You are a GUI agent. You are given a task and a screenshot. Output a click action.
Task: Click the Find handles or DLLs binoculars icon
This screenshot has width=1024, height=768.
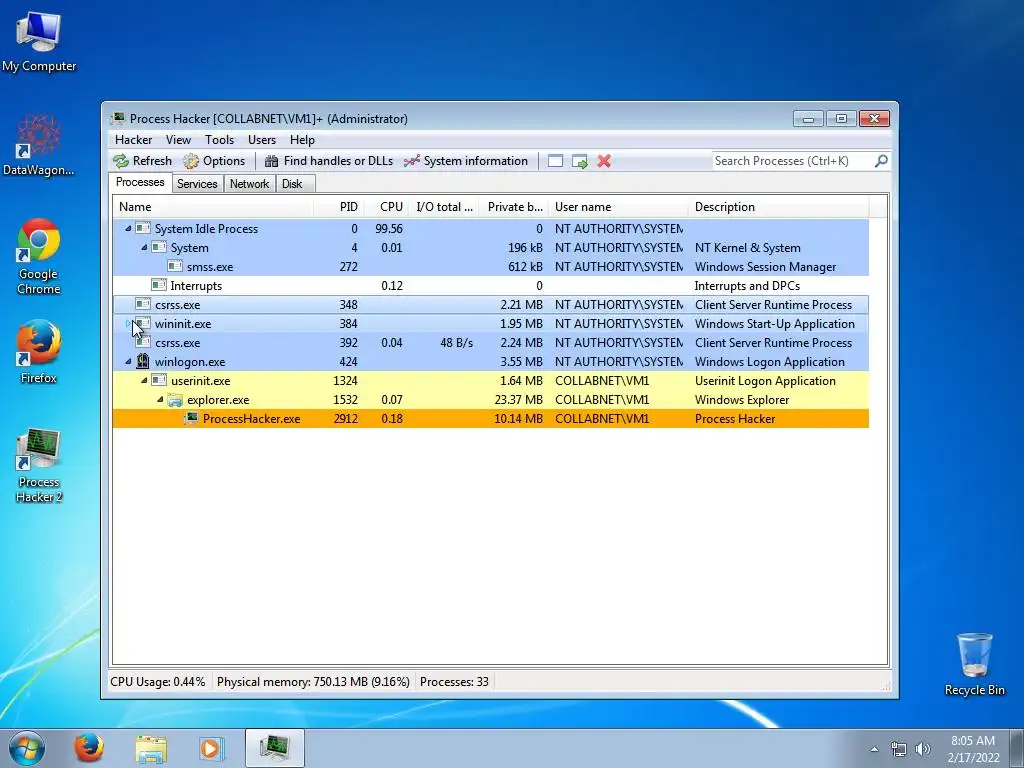click(x=272, y=161)
